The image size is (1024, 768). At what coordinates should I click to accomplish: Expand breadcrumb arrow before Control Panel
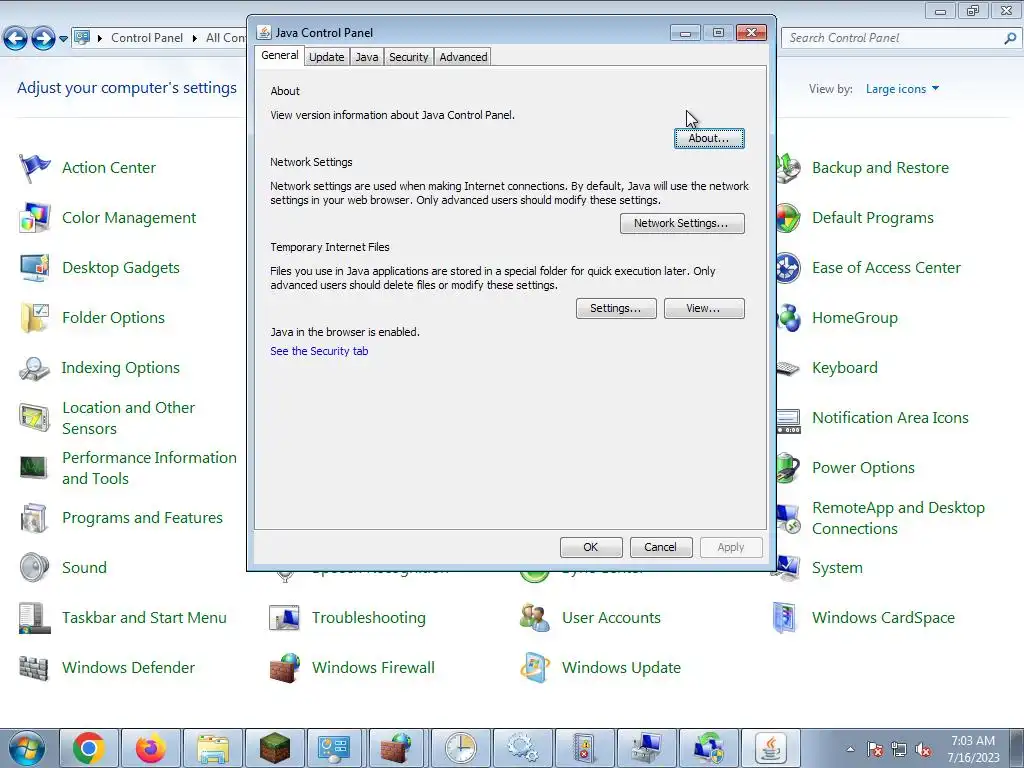pyautogui.click(x=100, y=39)
